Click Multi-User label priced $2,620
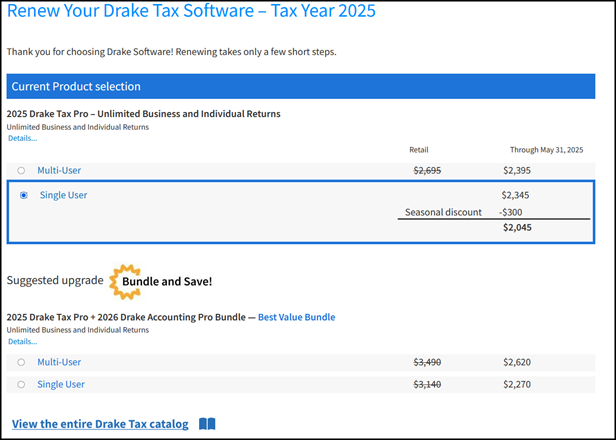This screenshot has width=616, height=440. (59, 362)
